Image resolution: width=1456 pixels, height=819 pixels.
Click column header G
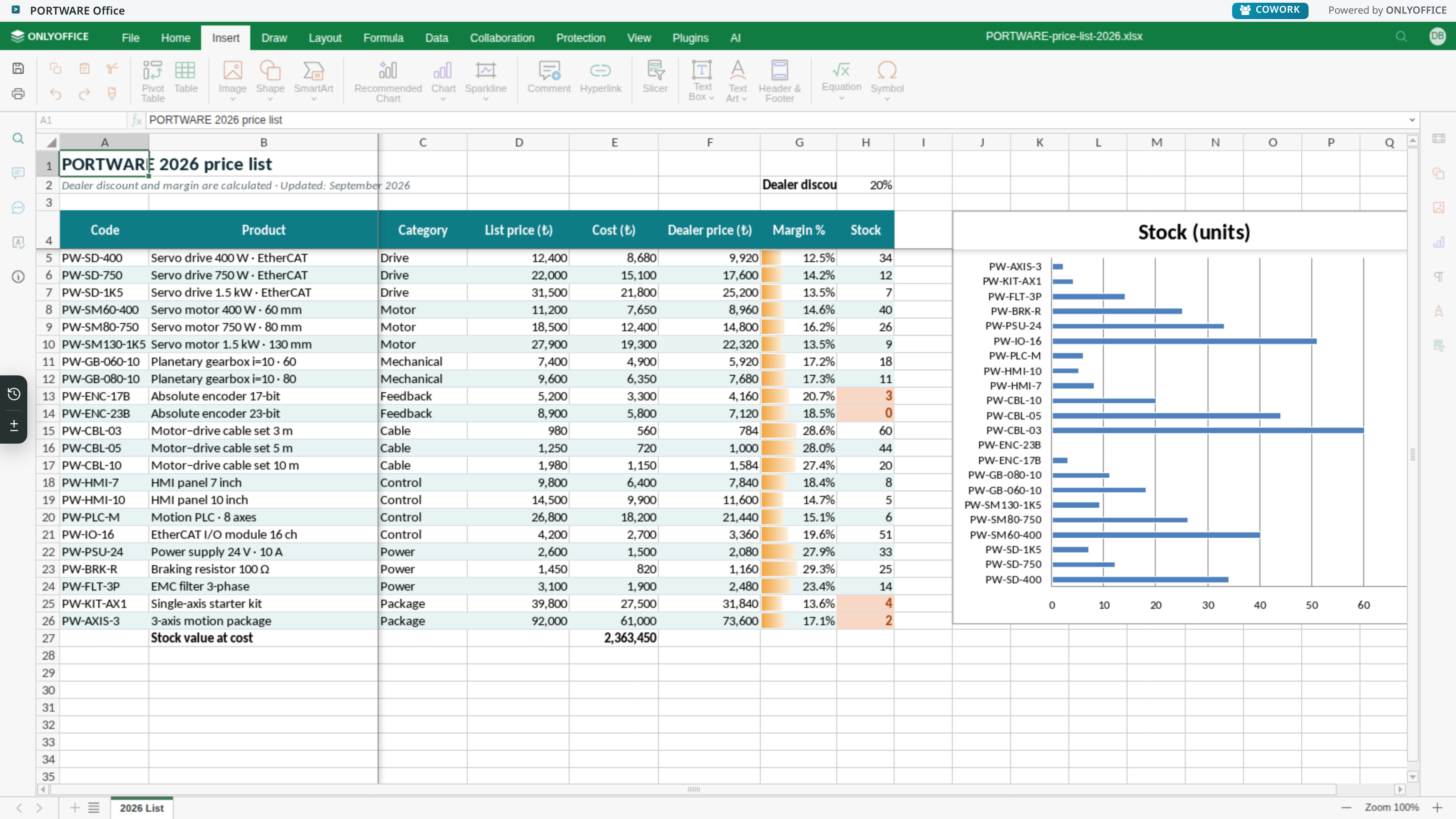tap(799, 142)
